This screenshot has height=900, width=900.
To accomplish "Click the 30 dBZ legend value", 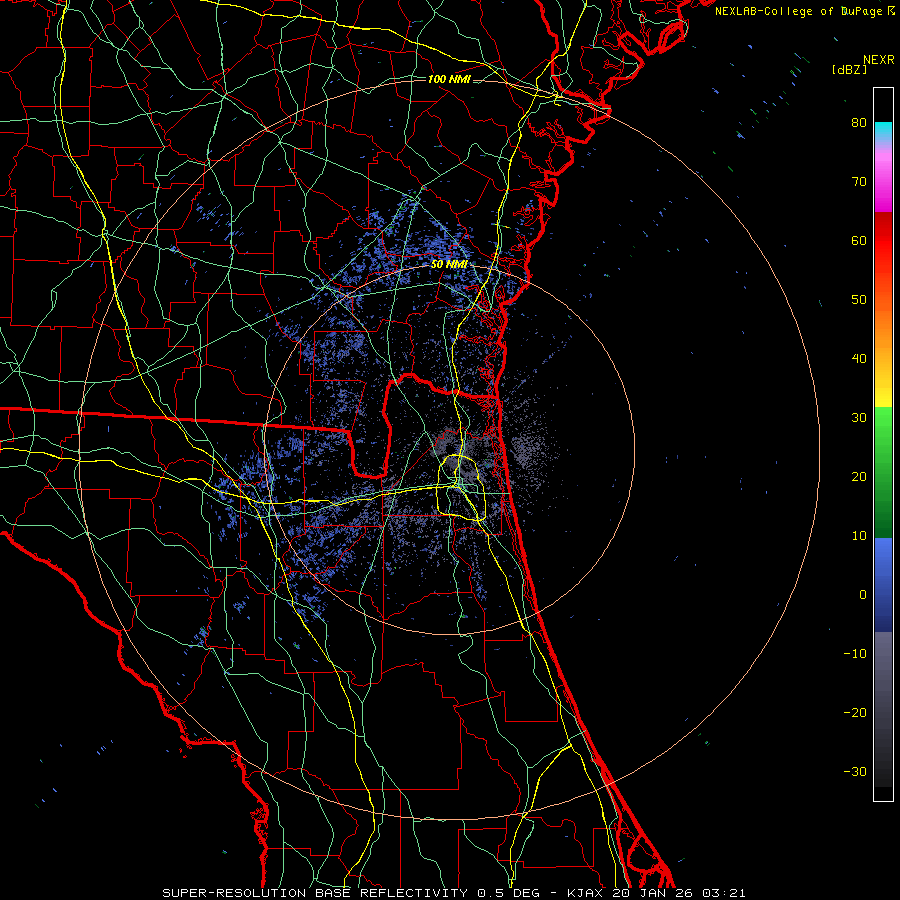I will point(859,418).
